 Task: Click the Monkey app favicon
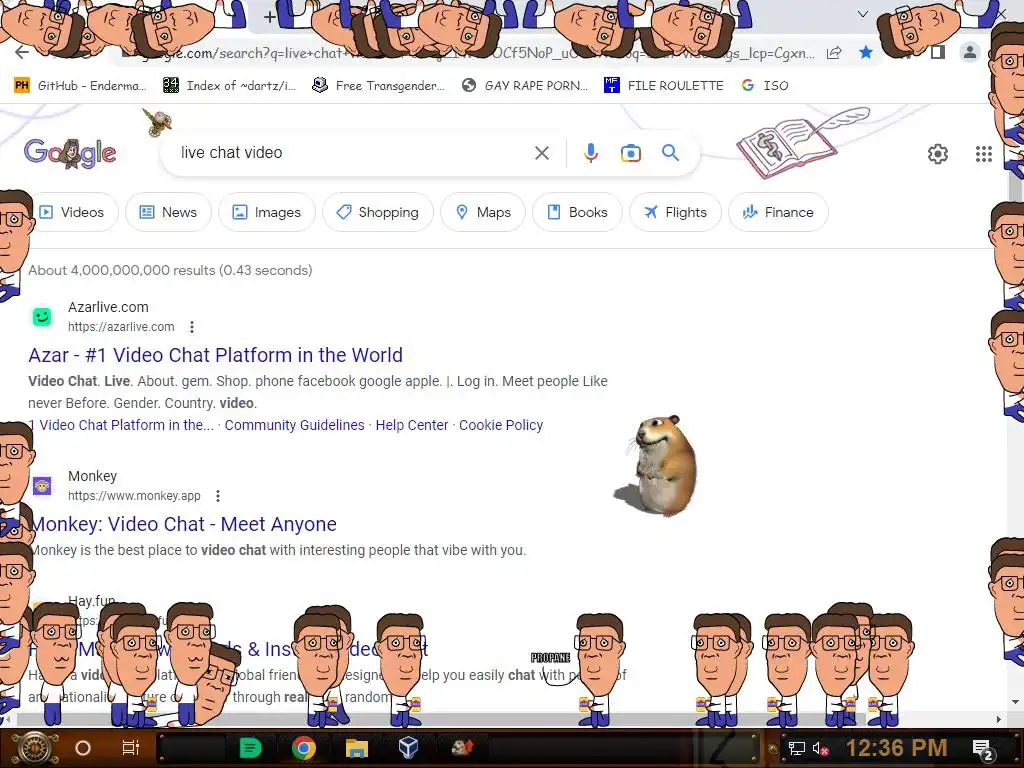pyautogui.click(x=42, y=486)
